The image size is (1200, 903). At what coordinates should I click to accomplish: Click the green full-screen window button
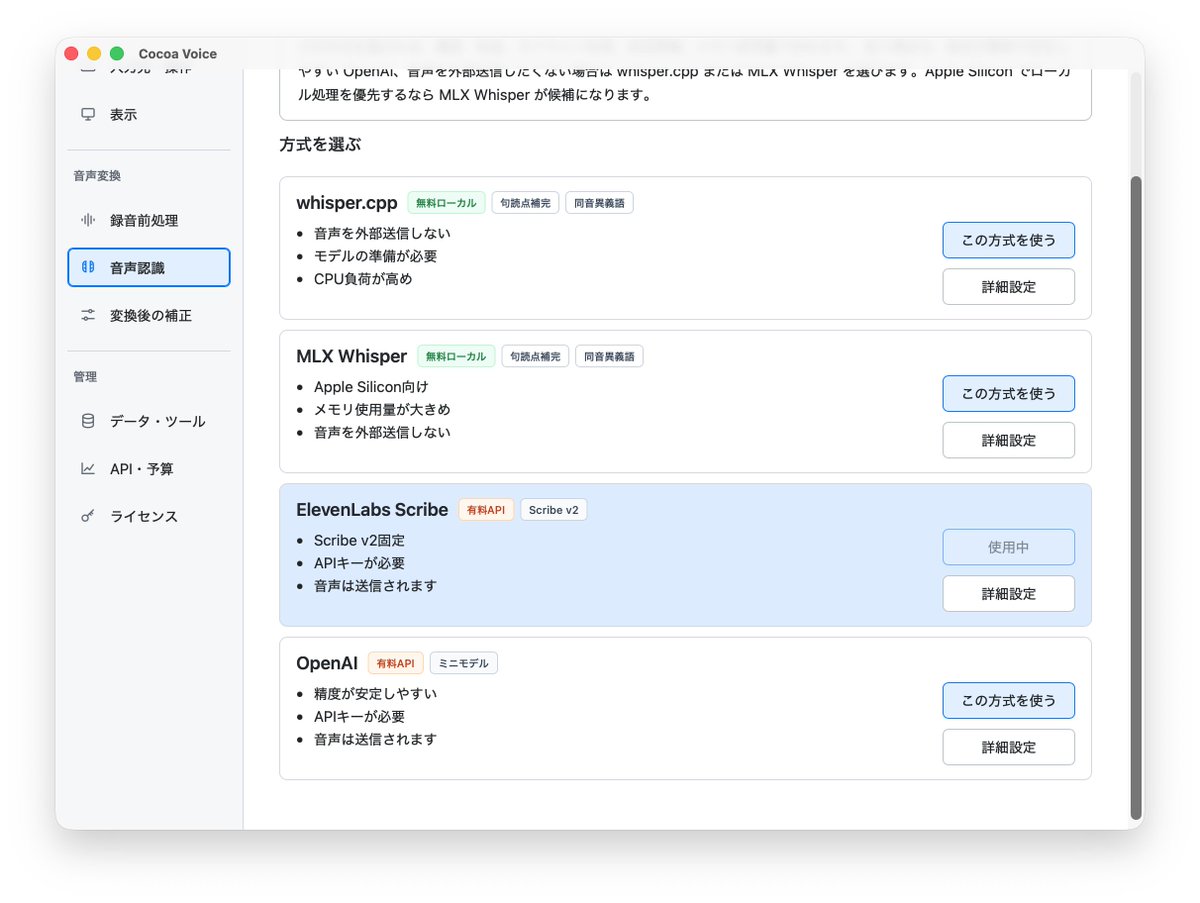click(x=117, y=54)
